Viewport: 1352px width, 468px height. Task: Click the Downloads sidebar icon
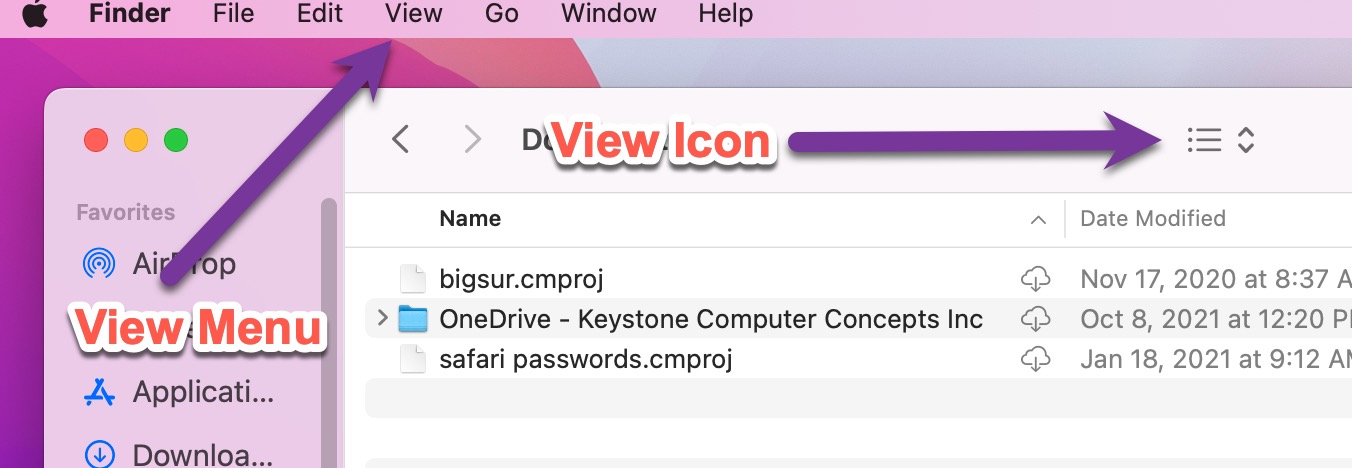click(x=99, y=455)
